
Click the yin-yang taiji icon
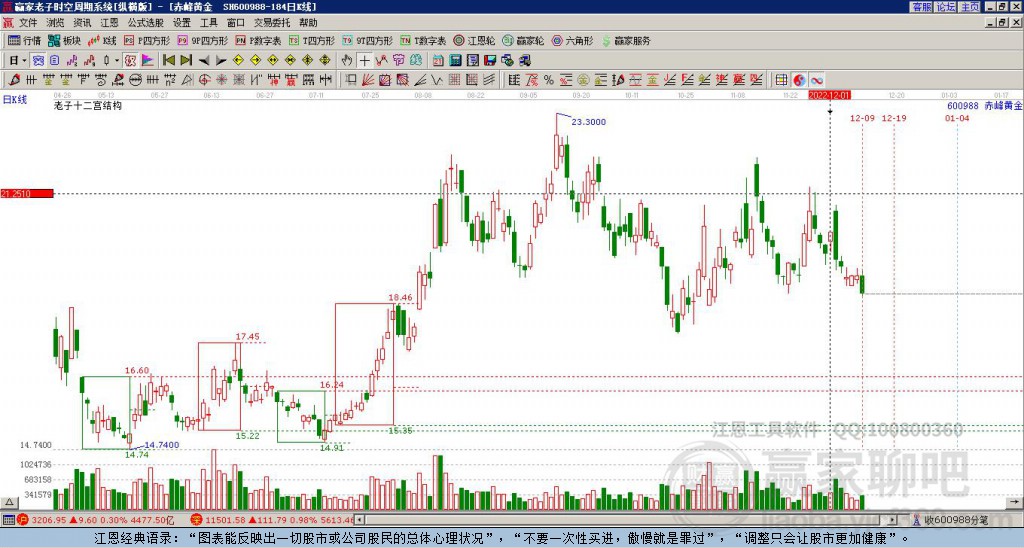[x=798, y=80]
